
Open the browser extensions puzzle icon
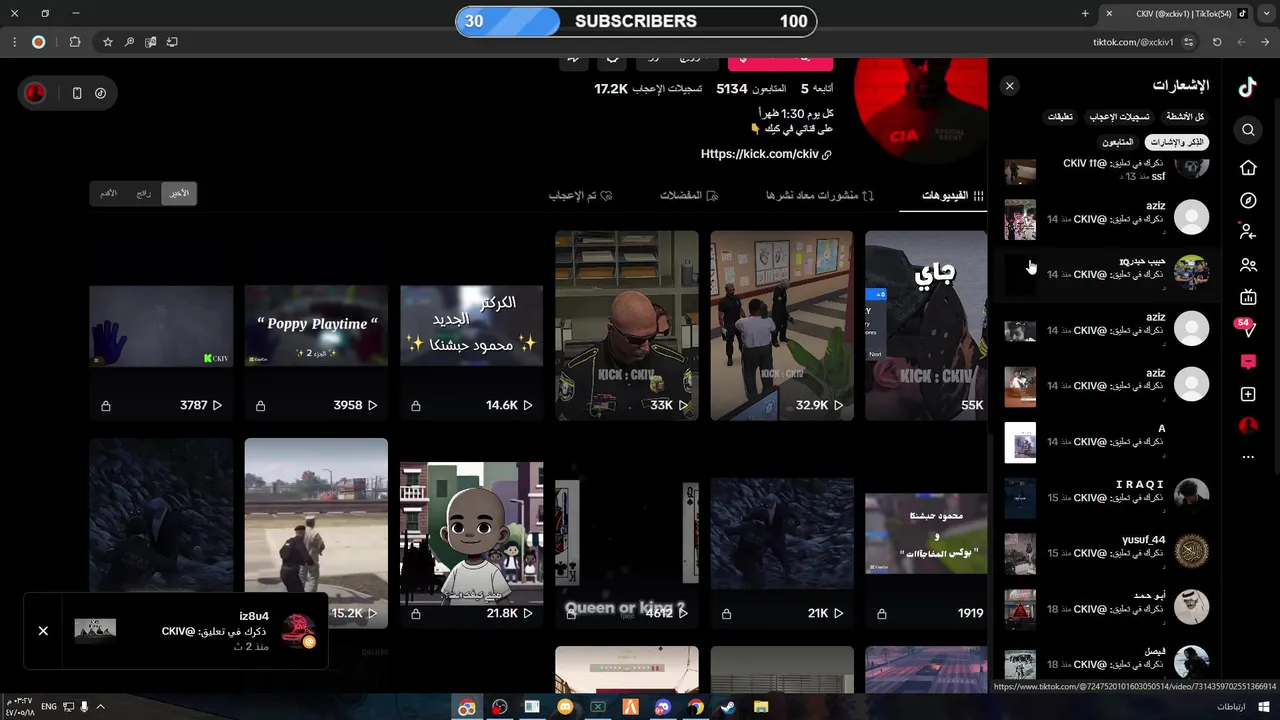coord(75,42)
